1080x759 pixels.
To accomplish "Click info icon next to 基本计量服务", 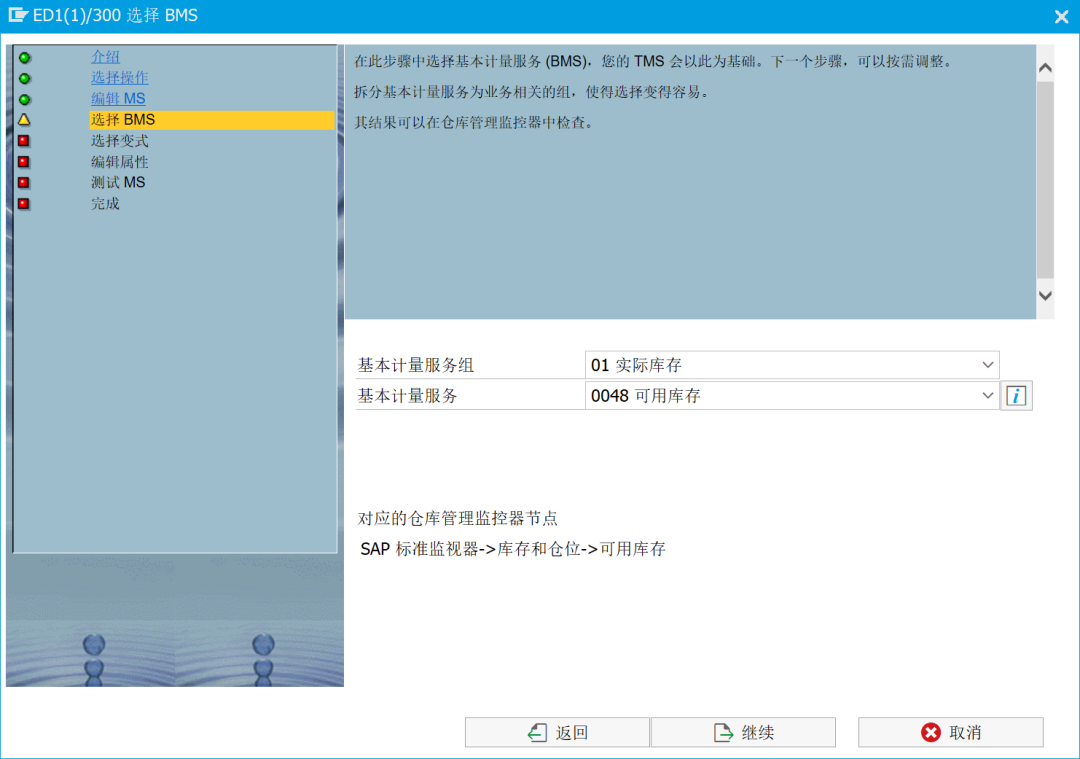I will 1016,396.
